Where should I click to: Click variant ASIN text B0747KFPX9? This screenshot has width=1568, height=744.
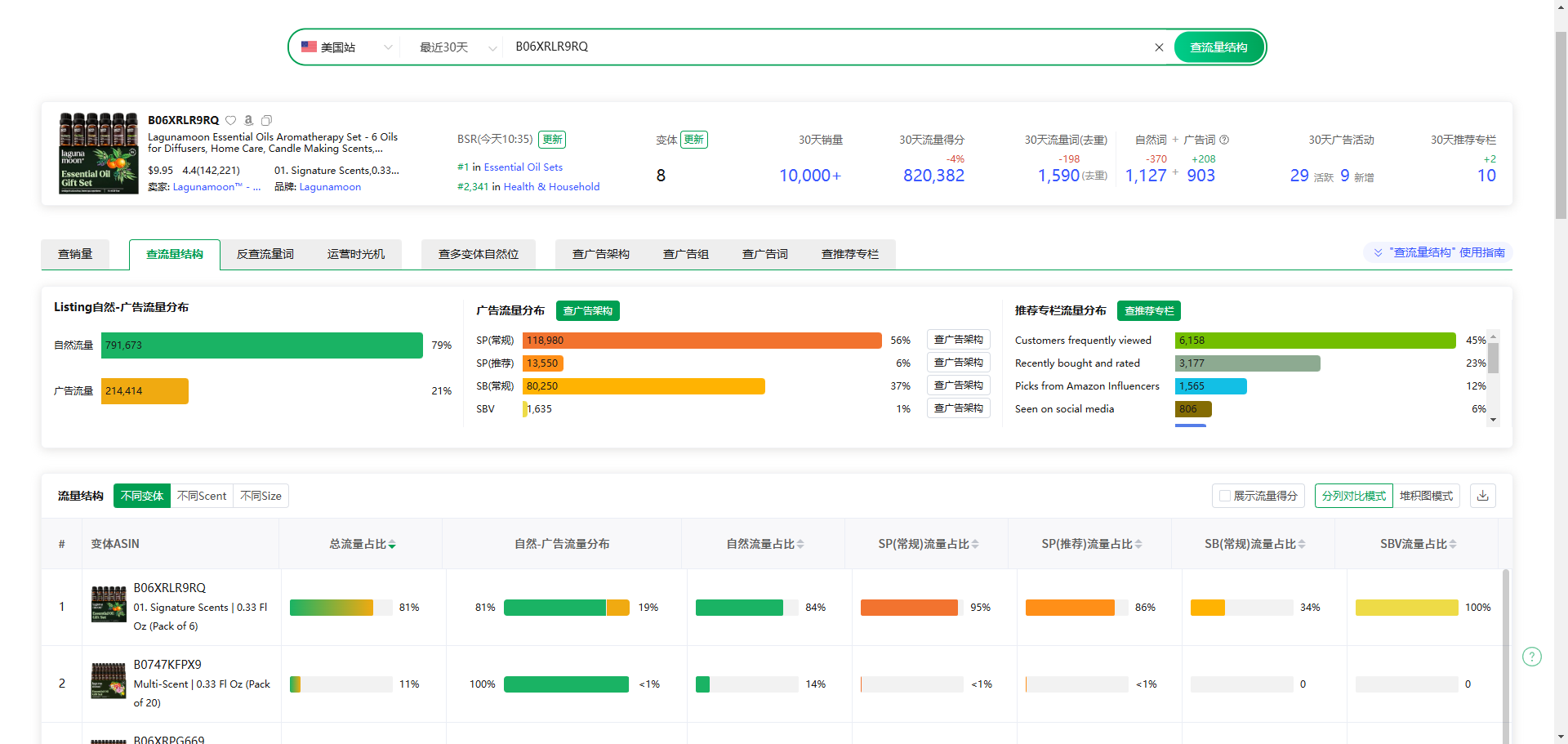pyautogui.click(x=167, y=665)
